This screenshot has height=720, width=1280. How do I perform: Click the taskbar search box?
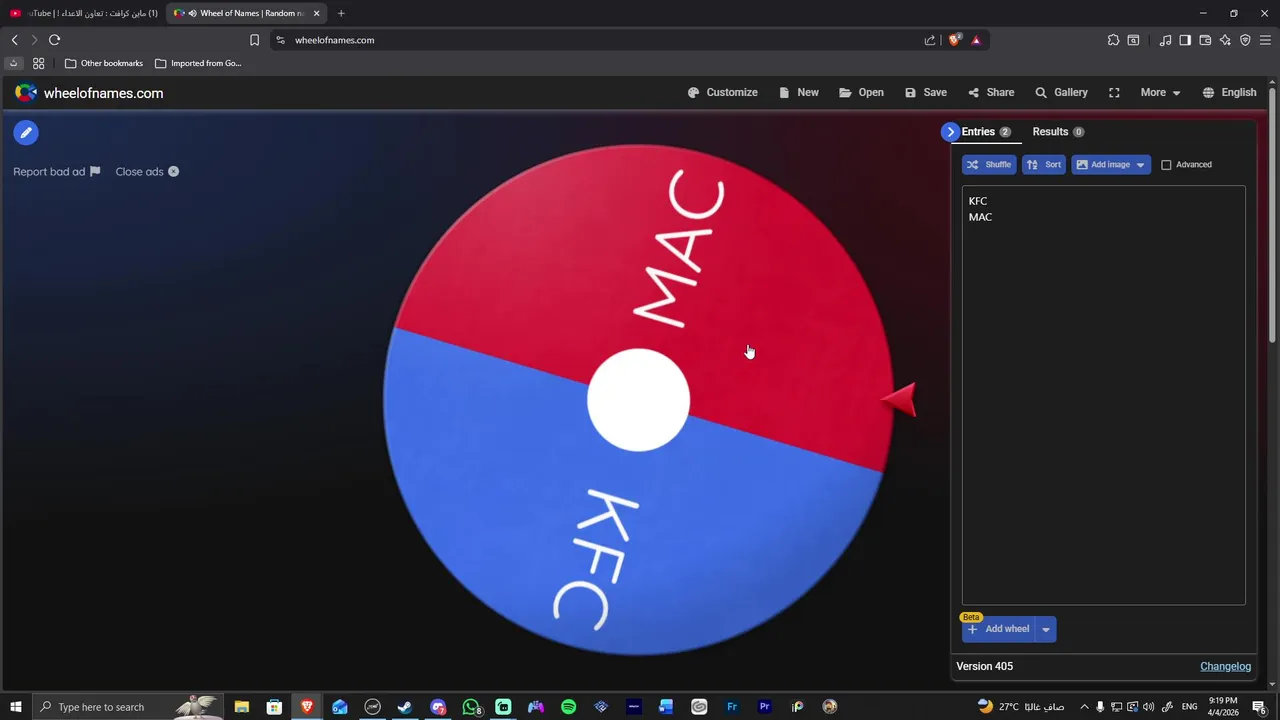click(128, 707)
